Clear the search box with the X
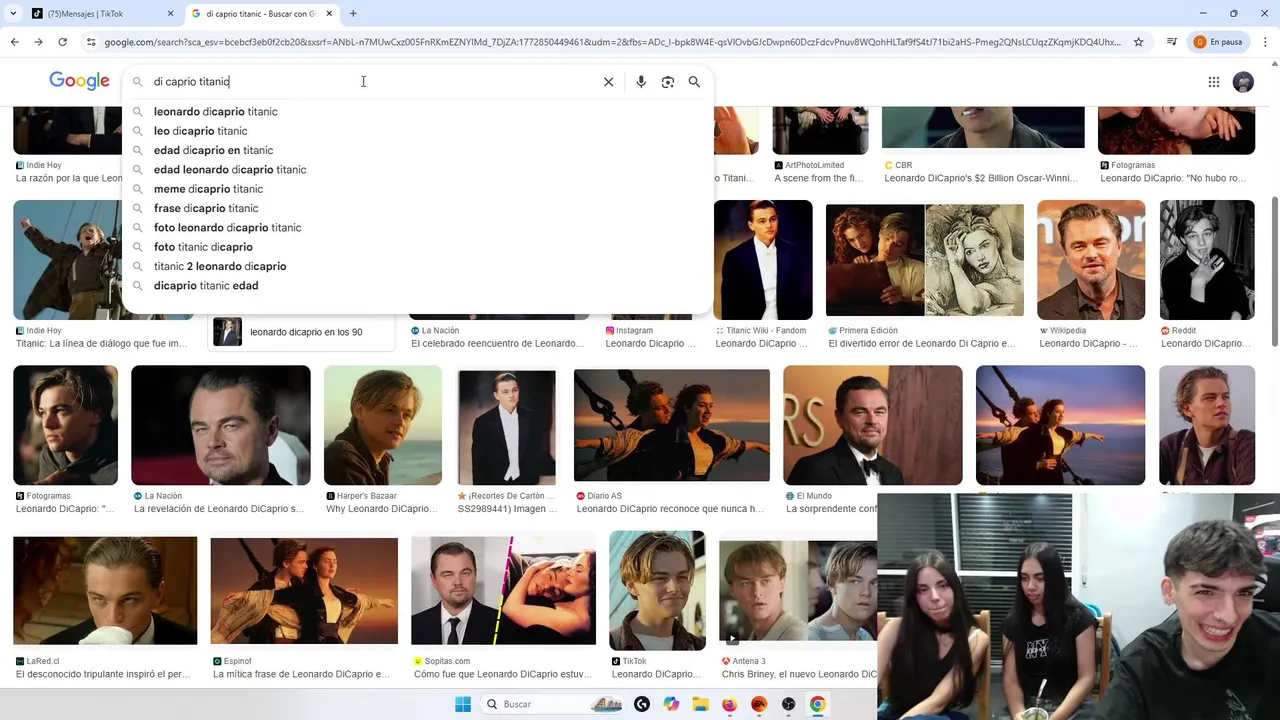The image size is (1280, 720). click(608, 82)
